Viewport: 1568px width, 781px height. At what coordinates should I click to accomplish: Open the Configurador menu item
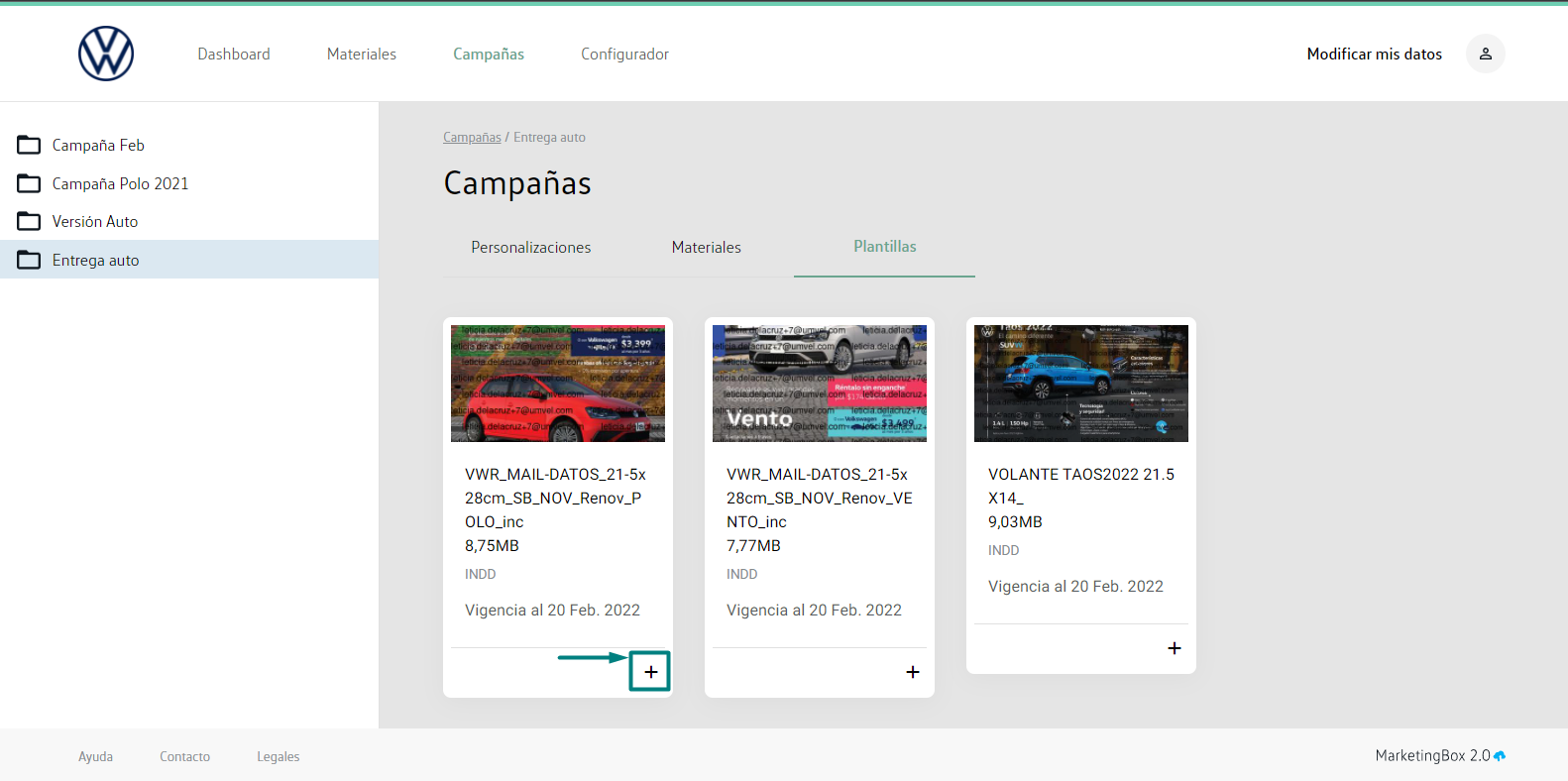click(x=624, y=54)
